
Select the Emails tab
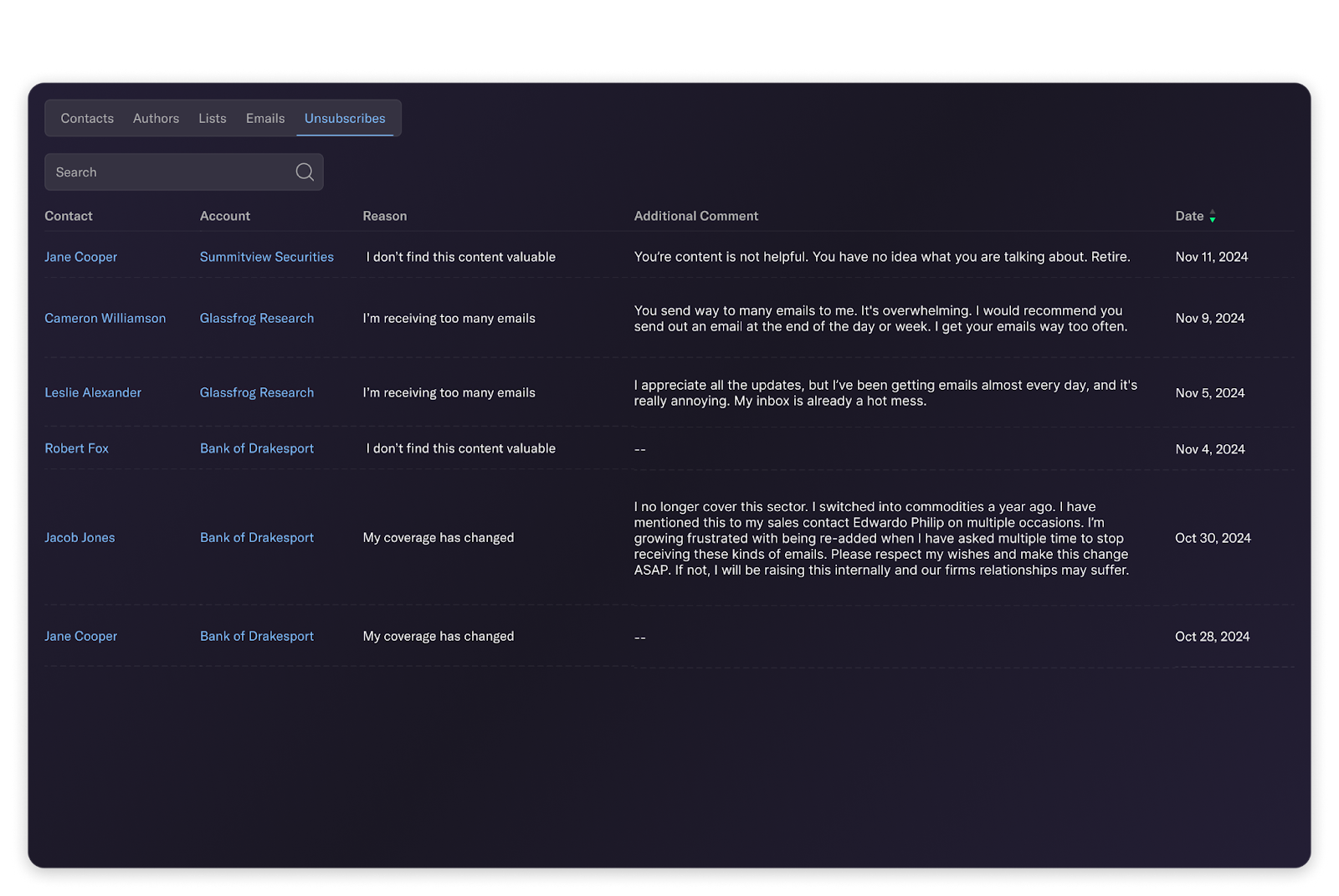click(x=265, y=119)
